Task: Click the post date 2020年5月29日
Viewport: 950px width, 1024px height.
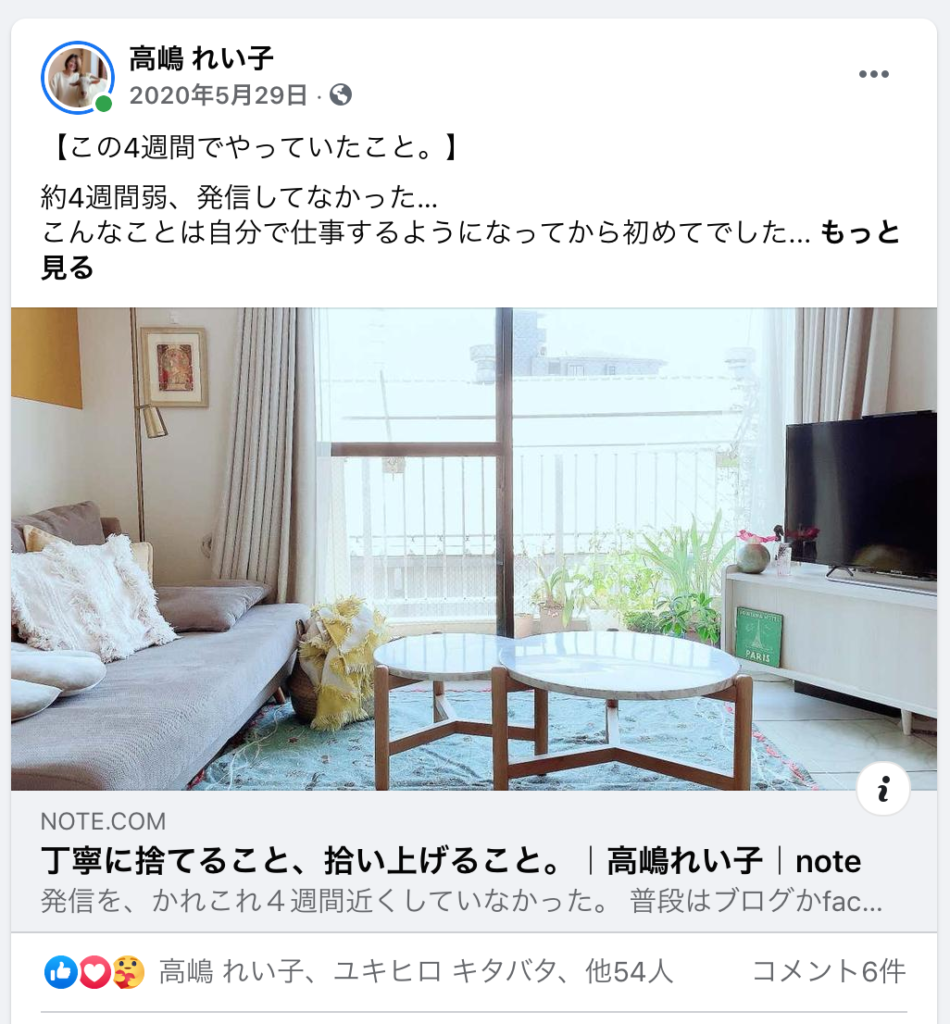Action: [x=218, y=95]
